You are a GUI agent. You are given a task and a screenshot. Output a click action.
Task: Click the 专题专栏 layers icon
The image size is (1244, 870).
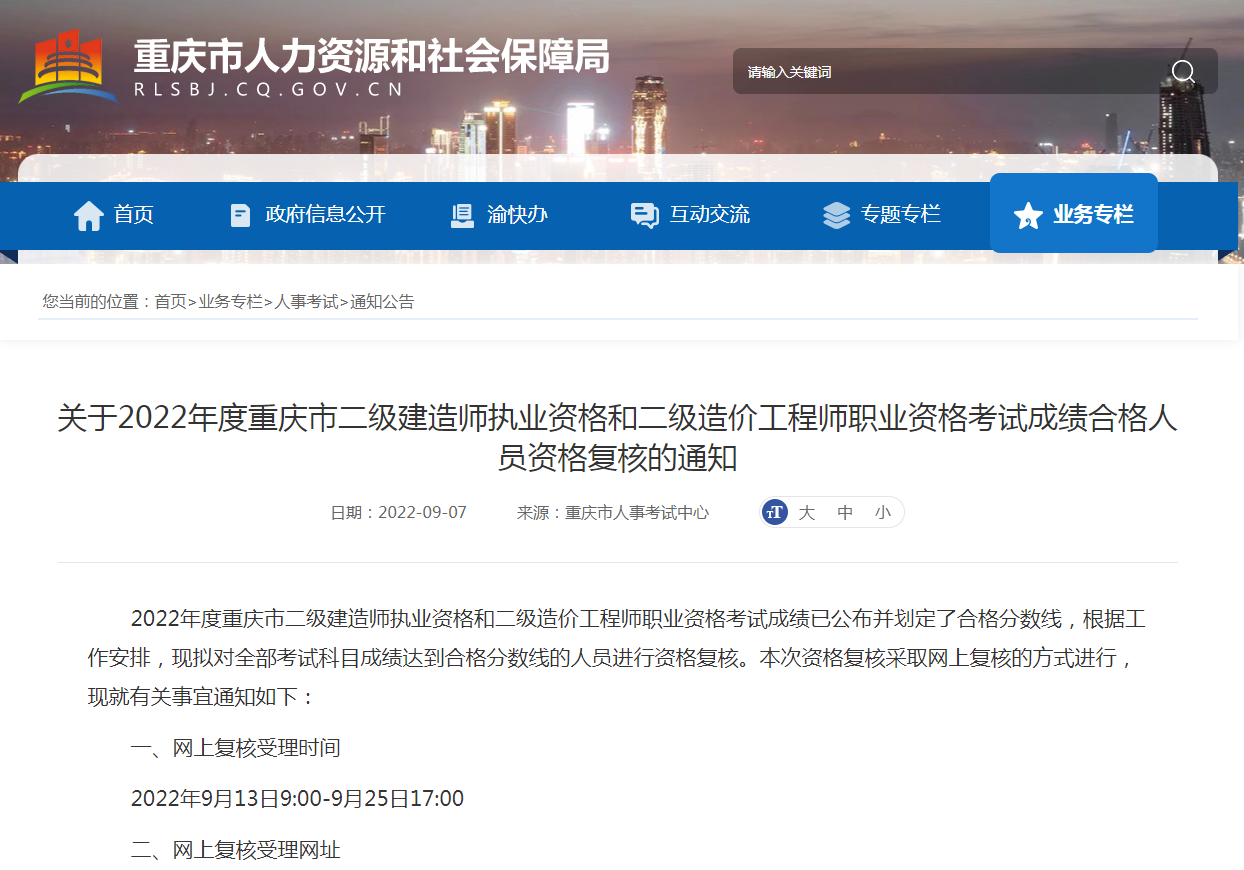tap(836, 215)
